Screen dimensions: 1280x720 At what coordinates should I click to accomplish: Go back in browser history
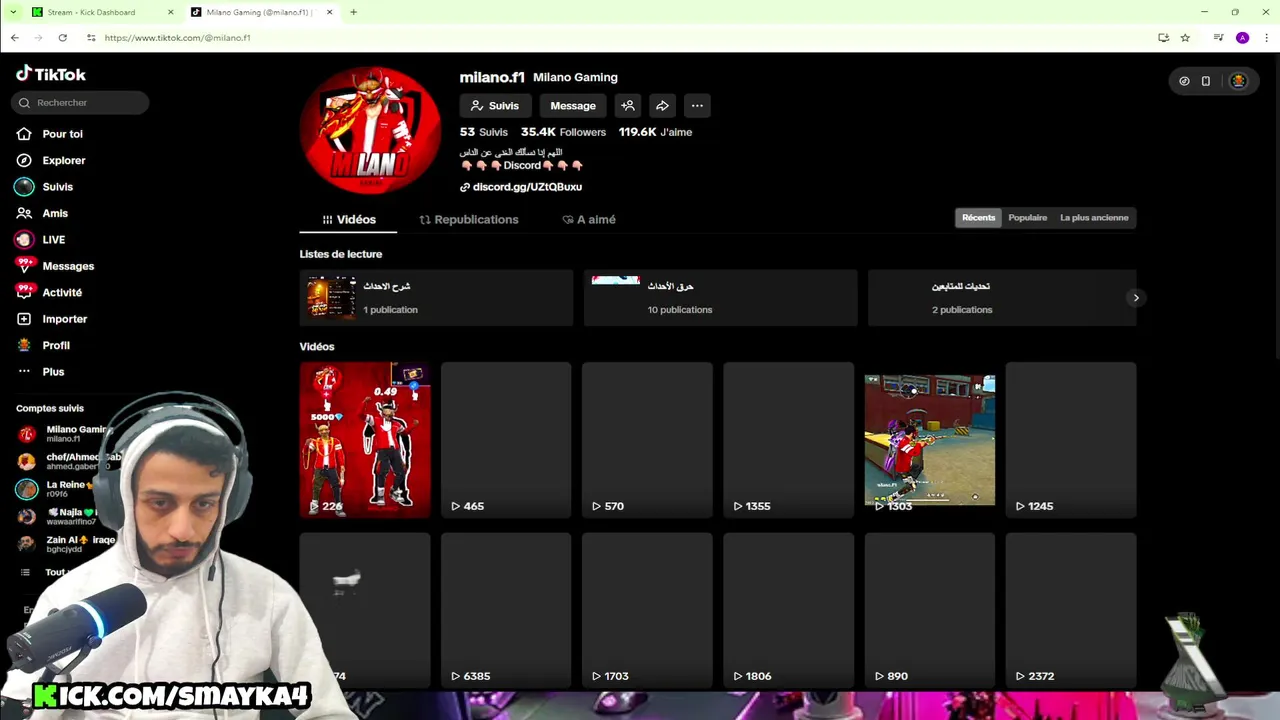[14, 38]
